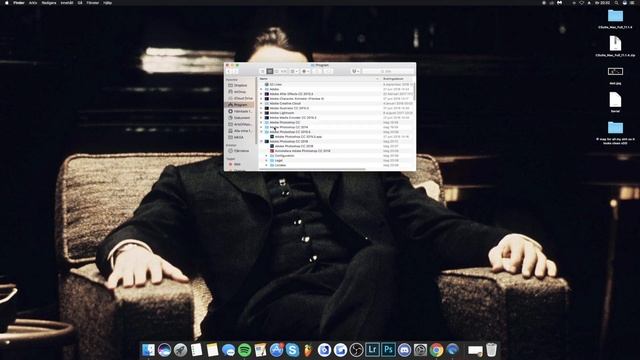The image size is (640, 360).
Task: Expand the Adobe Lightroom folder
Action: tap(262, 113)
